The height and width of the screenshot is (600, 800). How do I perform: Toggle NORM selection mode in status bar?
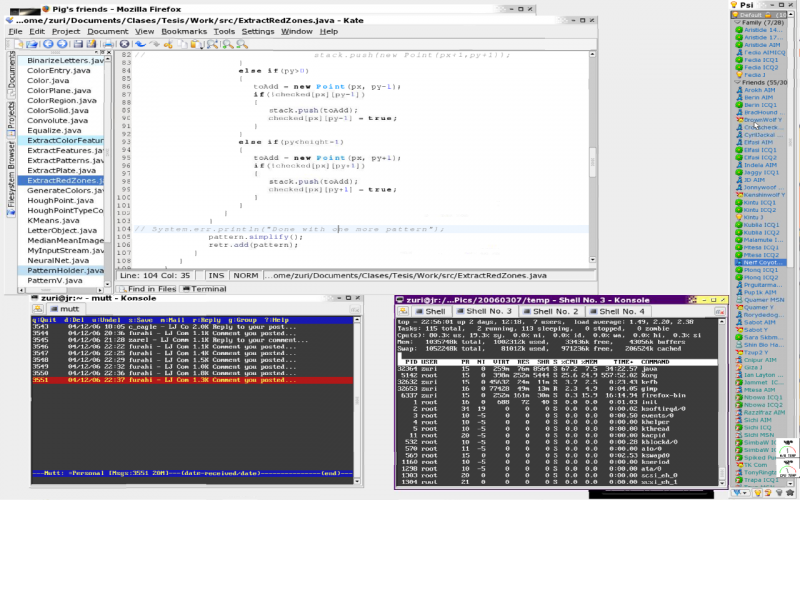[245, 275]
